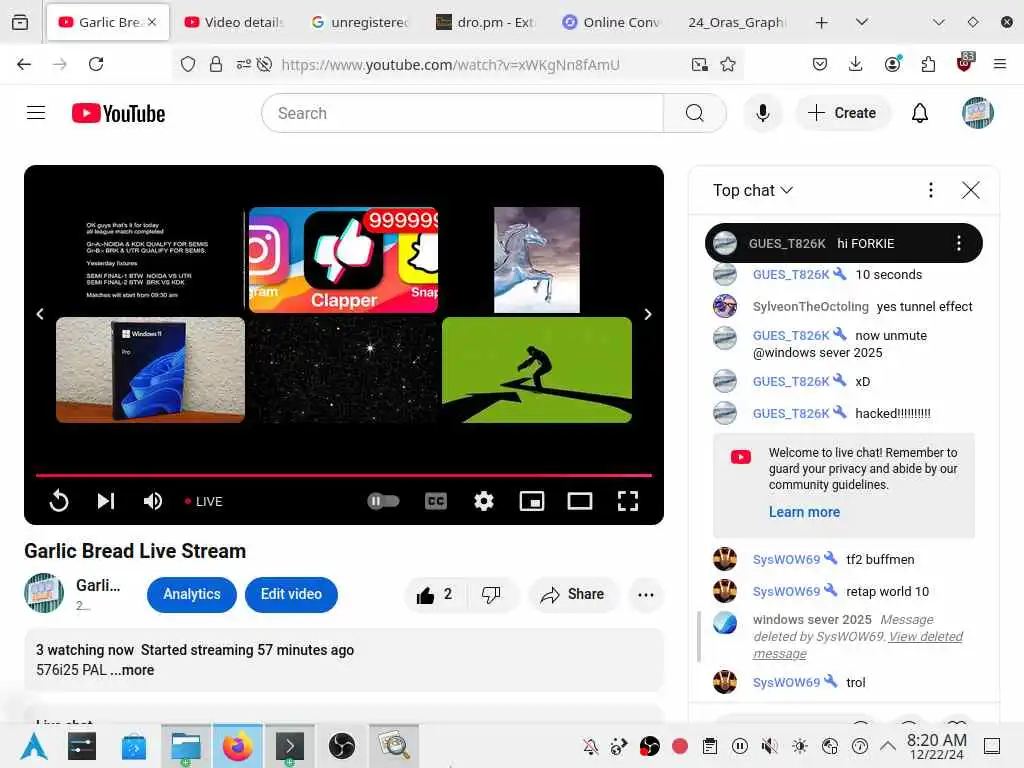The width and height of the screenshot is (1024, 768).
Task: Dislike the video
Action: [x=491, y=594]
